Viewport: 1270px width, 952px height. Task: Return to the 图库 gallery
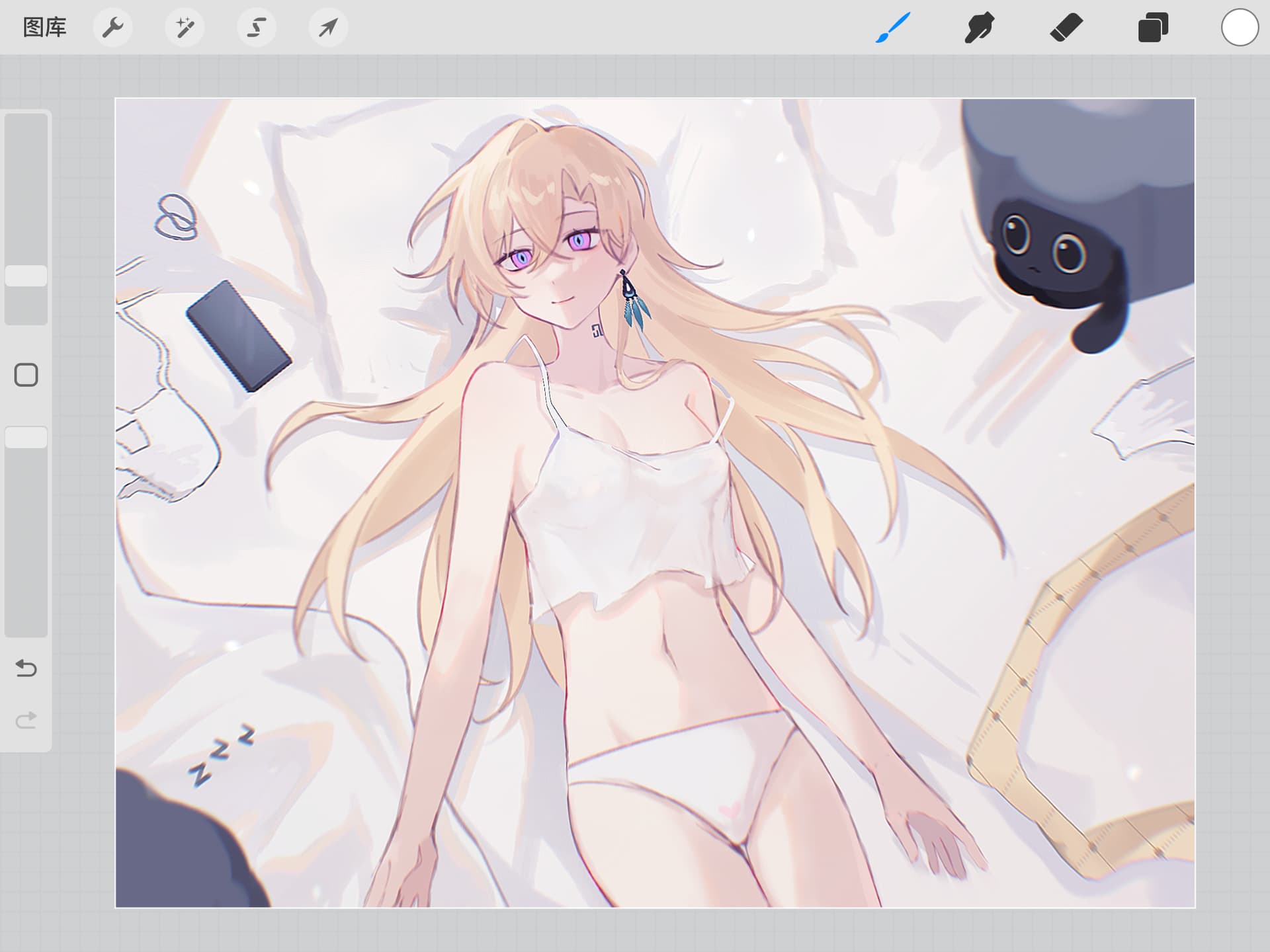pyautogui.click(x=44, y=28)
